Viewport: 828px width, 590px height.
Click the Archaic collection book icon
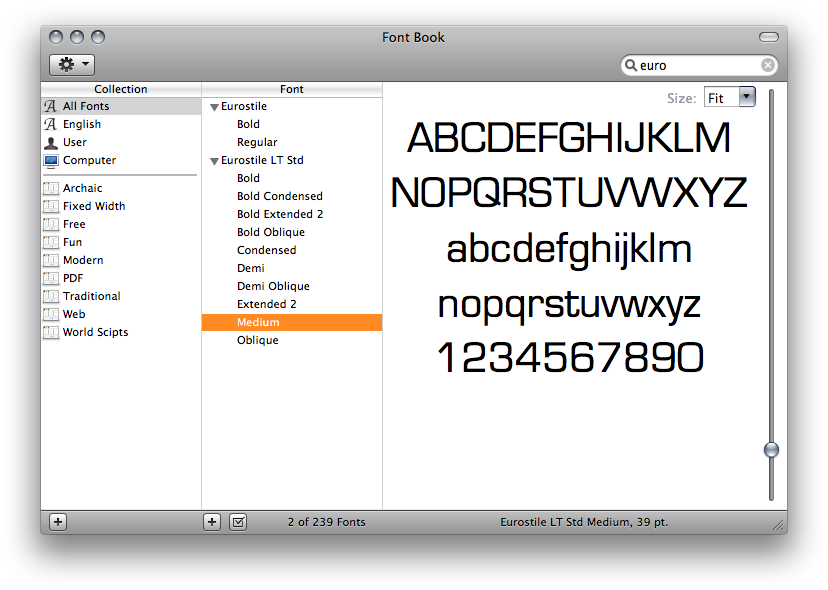[51, 188]
